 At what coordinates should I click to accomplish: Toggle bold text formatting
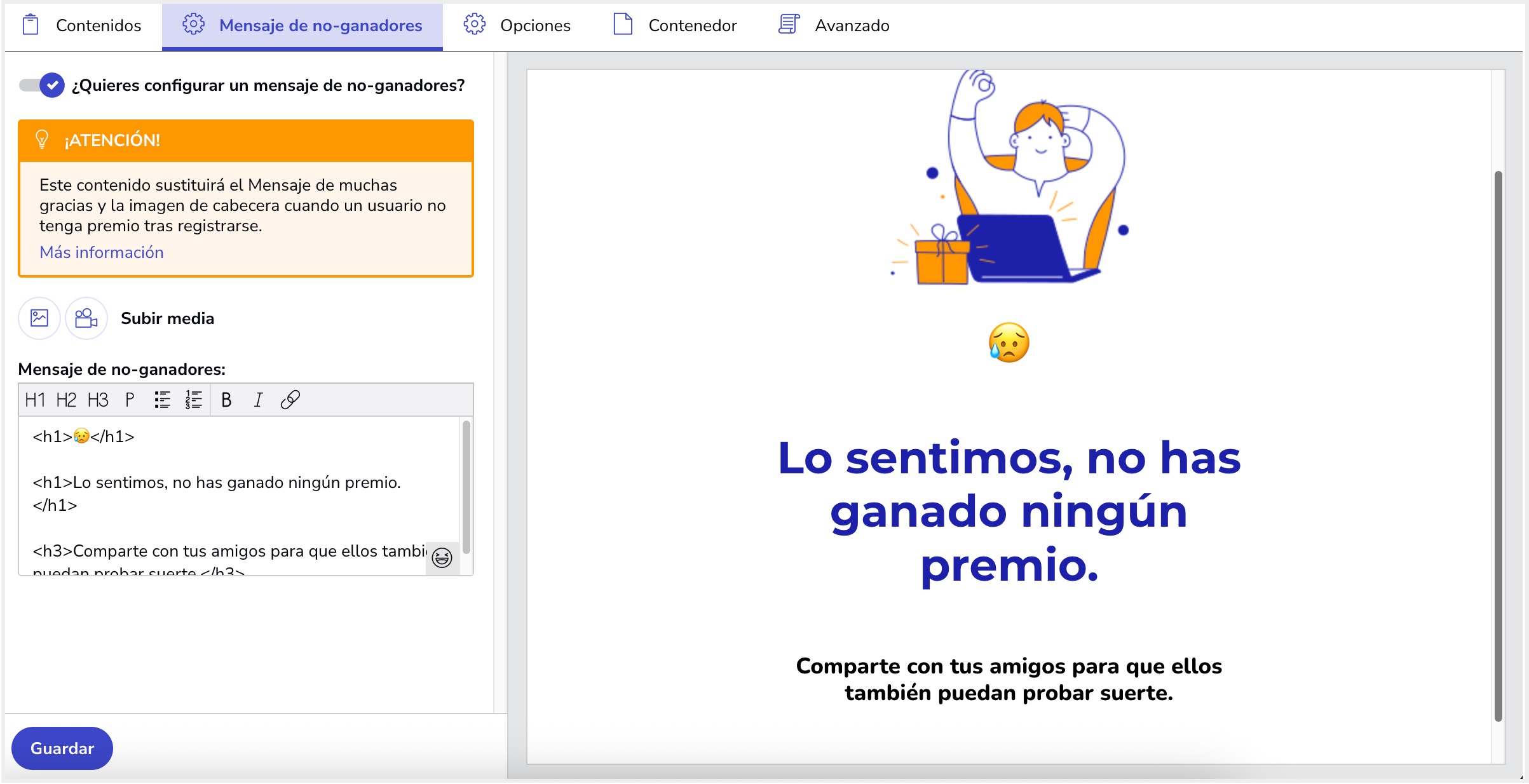tap(226, 400)
